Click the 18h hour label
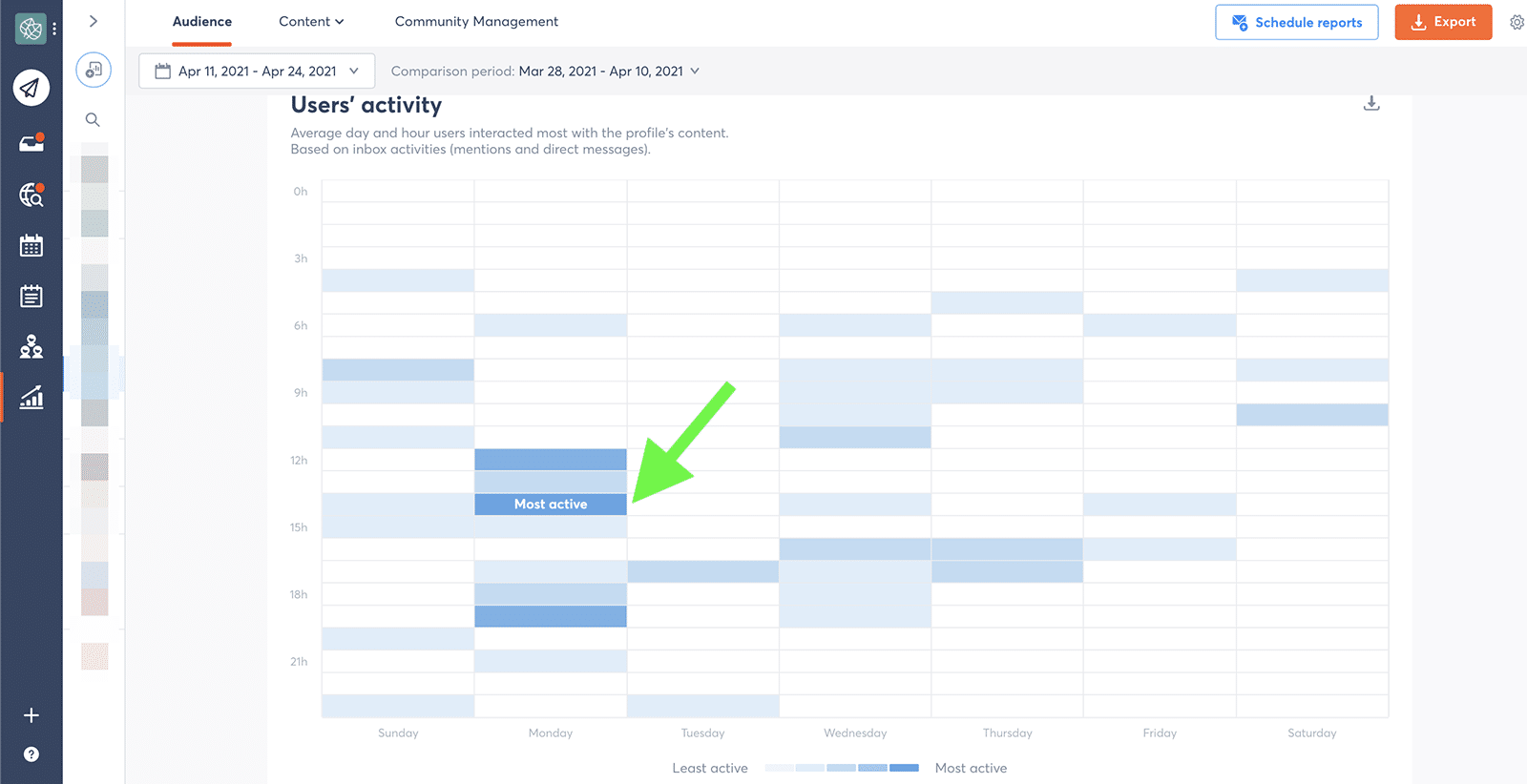 299,594
